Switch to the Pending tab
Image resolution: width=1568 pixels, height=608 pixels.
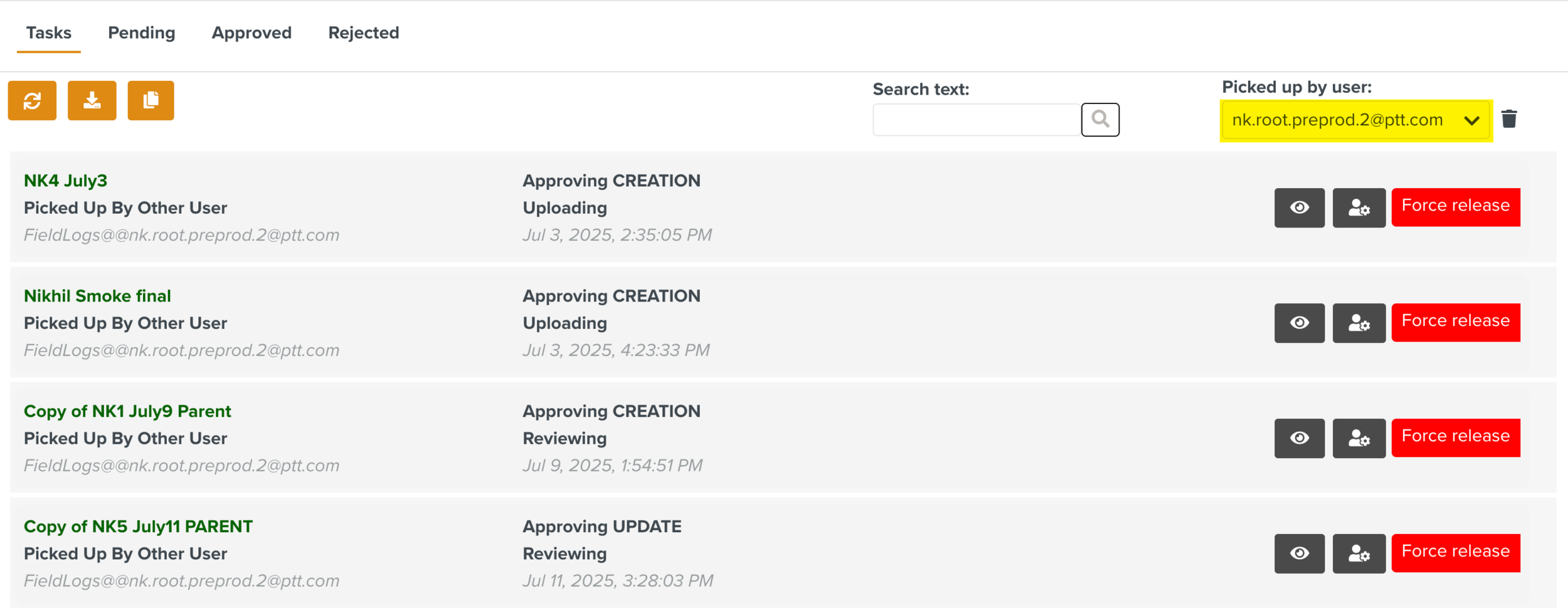(x=141, y=33)
